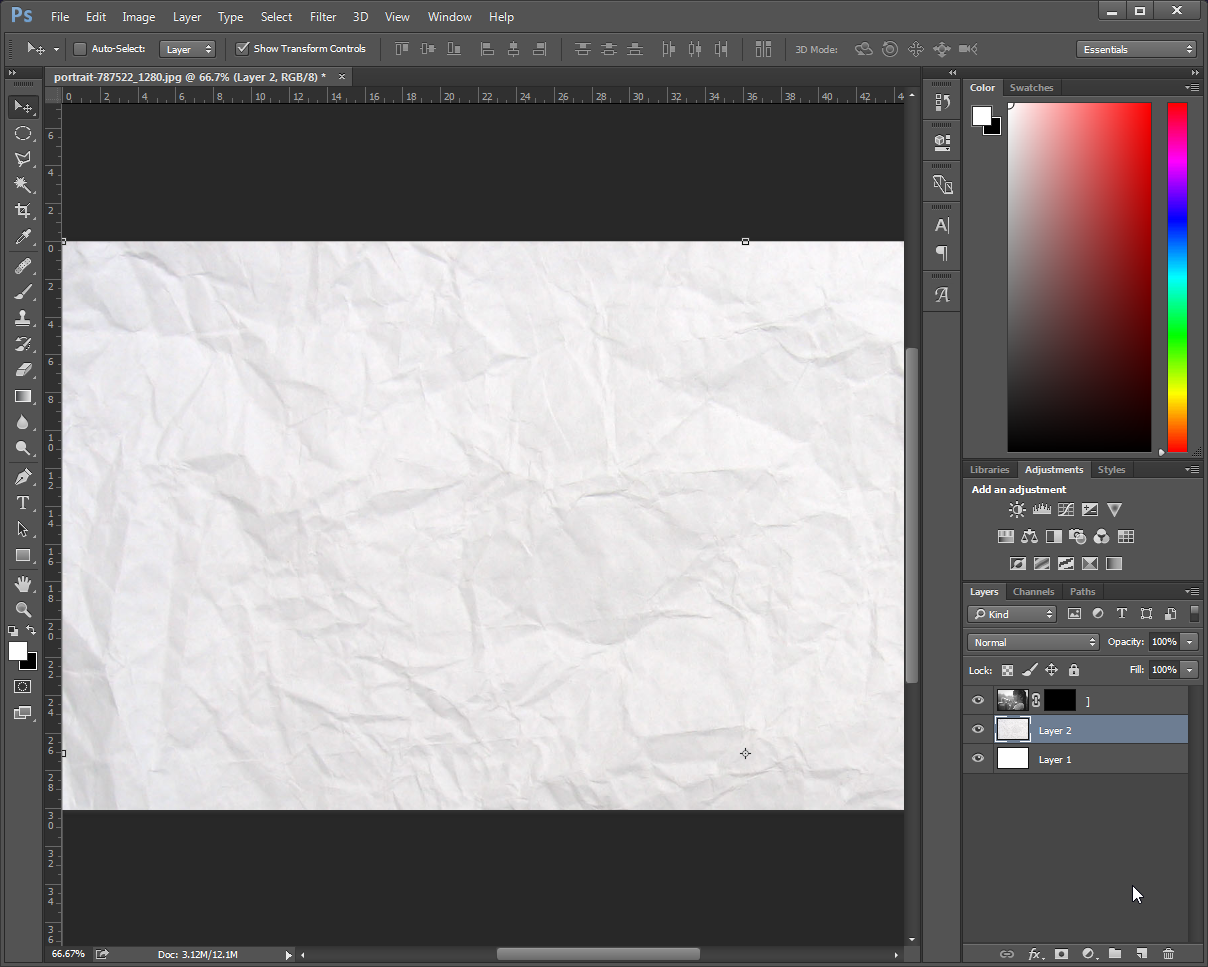The image size is (1208, 967).
Task: Select the Eraser tool
Action: pos(23,370)
